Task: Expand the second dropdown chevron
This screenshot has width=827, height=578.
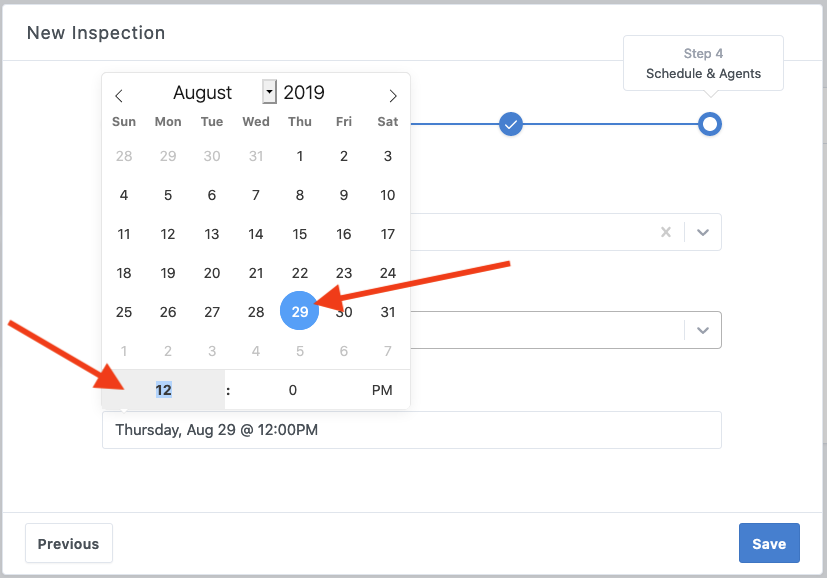Action: coord(703,330)
